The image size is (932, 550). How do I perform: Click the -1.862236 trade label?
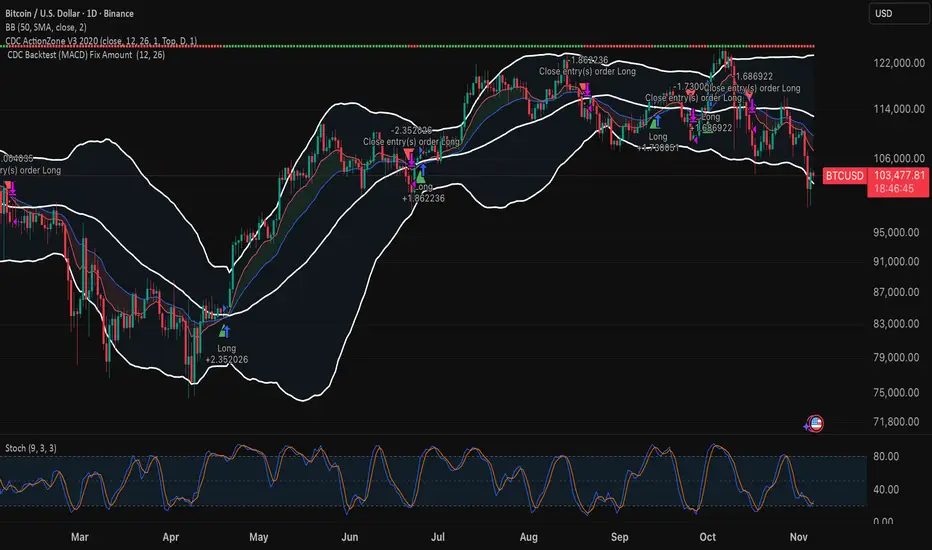(586, 60)
